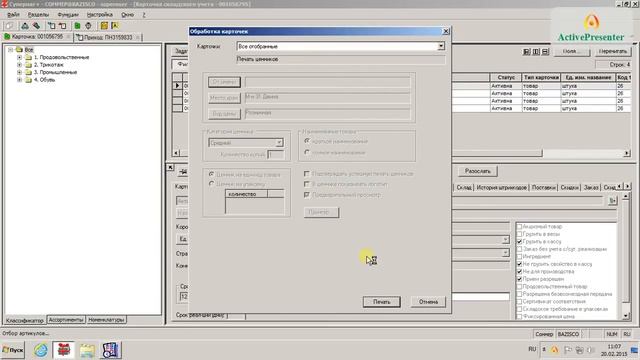Click the green book toolbar icon

tap(77, 26)
